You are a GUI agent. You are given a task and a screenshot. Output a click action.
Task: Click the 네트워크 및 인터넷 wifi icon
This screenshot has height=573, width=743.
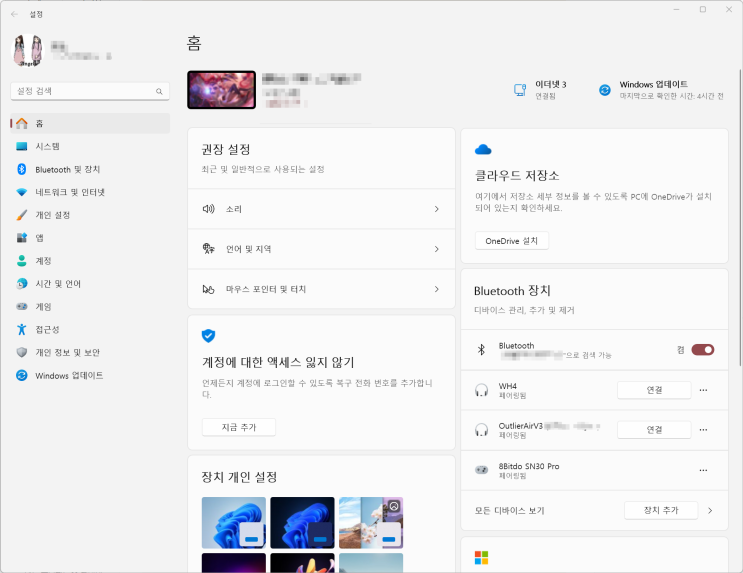(x=22, y=192)
